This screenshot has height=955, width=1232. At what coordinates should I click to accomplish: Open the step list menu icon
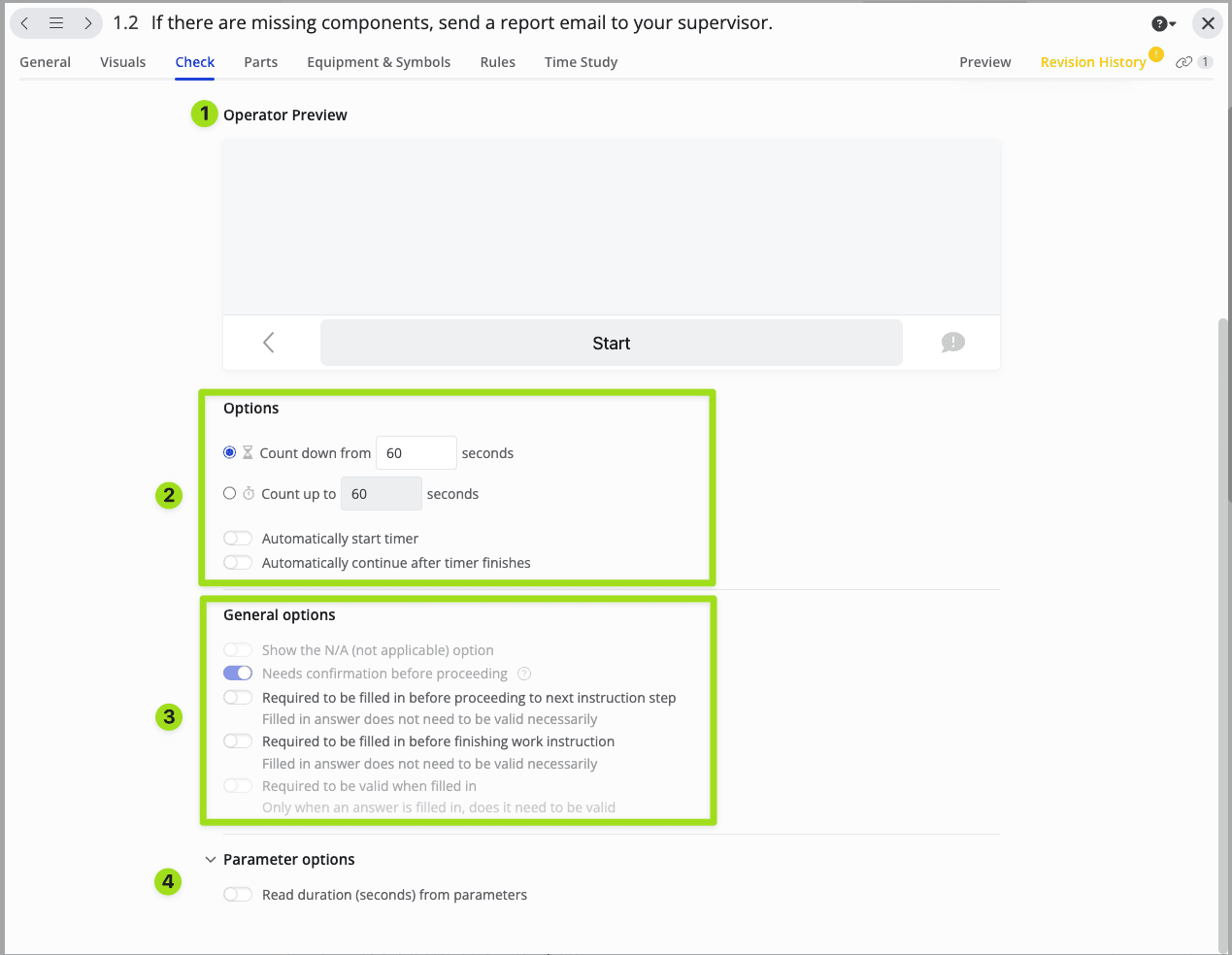click(56, 23)
